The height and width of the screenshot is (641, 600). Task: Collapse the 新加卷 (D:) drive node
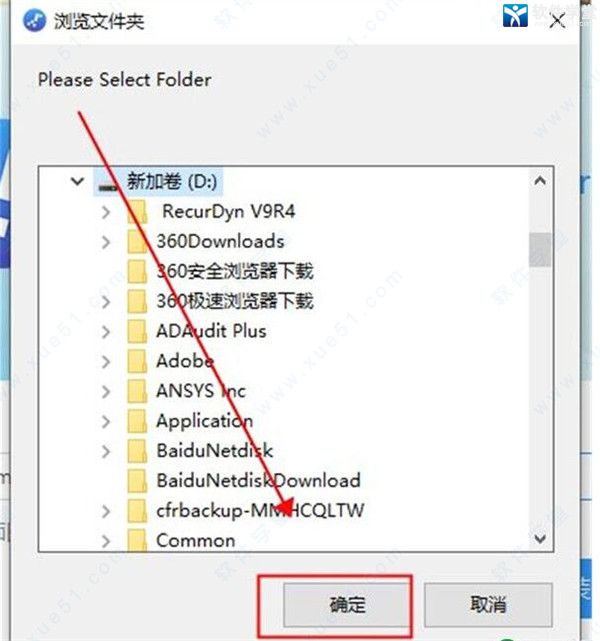click(77, 181)
